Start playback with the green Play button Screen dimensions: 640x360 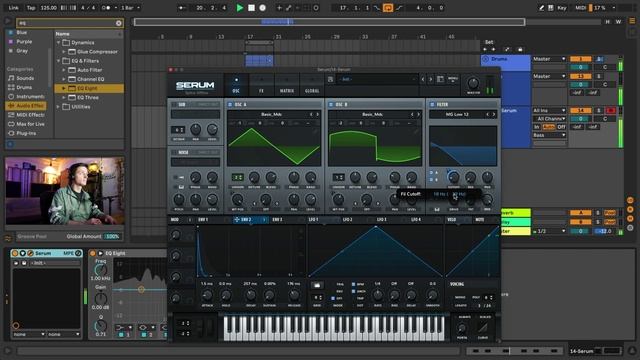pyautogui.click(x=240, y=8)
